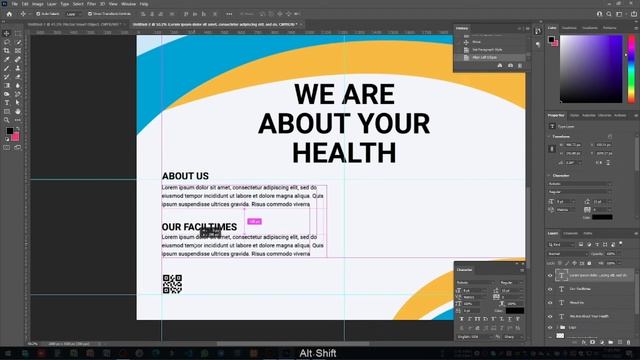Image resolution: width=640 pixels, height=360 pixels.
Task: Toggle Faux Bold in Character panel
Action: click(462, 319)
